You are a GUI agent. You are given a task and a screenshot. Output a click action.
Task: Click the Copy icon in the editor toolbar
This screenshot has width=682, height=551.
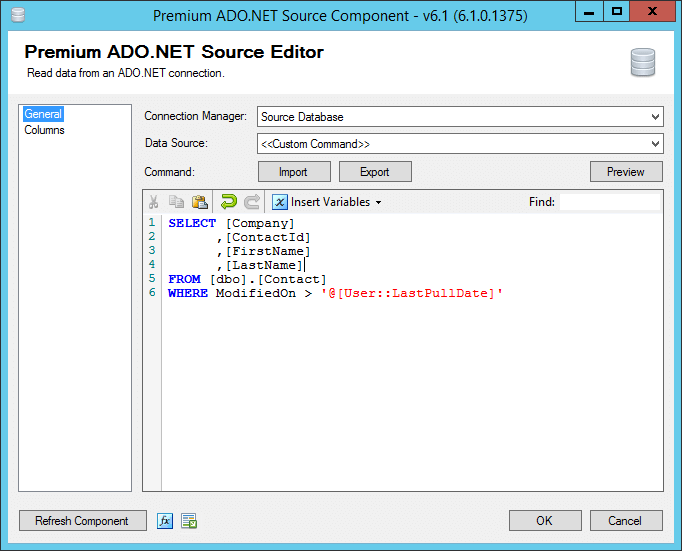pyautogui.click(x=176, y=202)
